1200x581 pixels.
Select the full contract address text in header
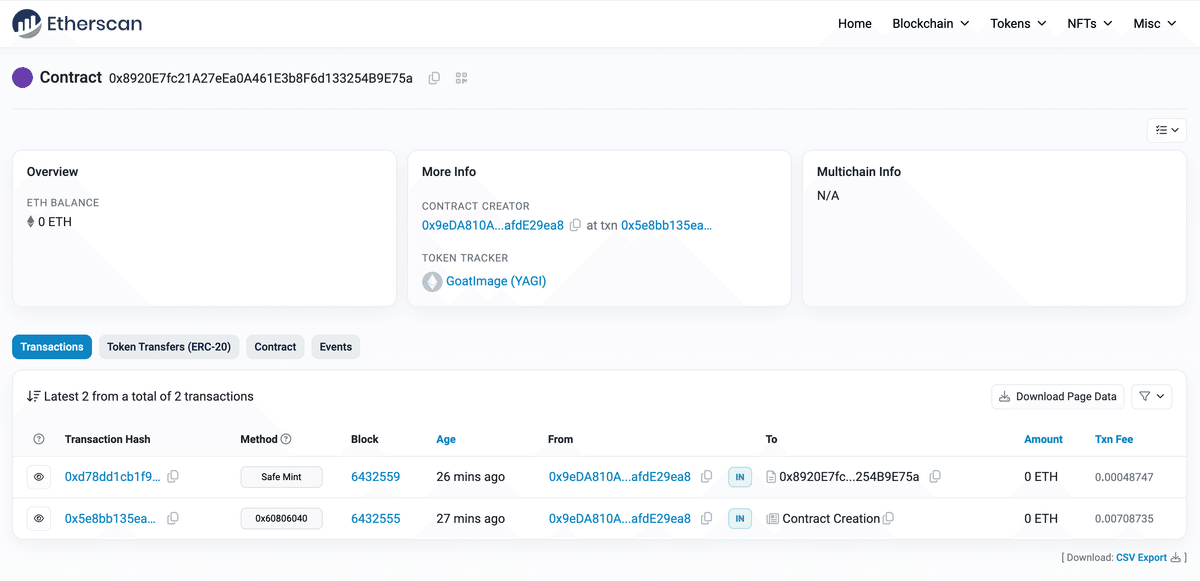tap(261, 78)
